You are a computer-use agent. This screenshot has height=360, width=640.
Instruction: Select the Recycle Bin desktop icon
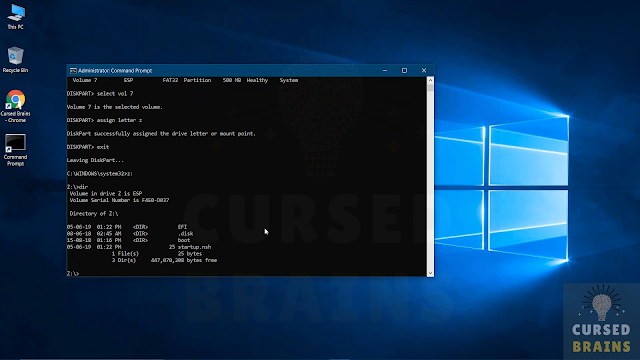point(15,60)
